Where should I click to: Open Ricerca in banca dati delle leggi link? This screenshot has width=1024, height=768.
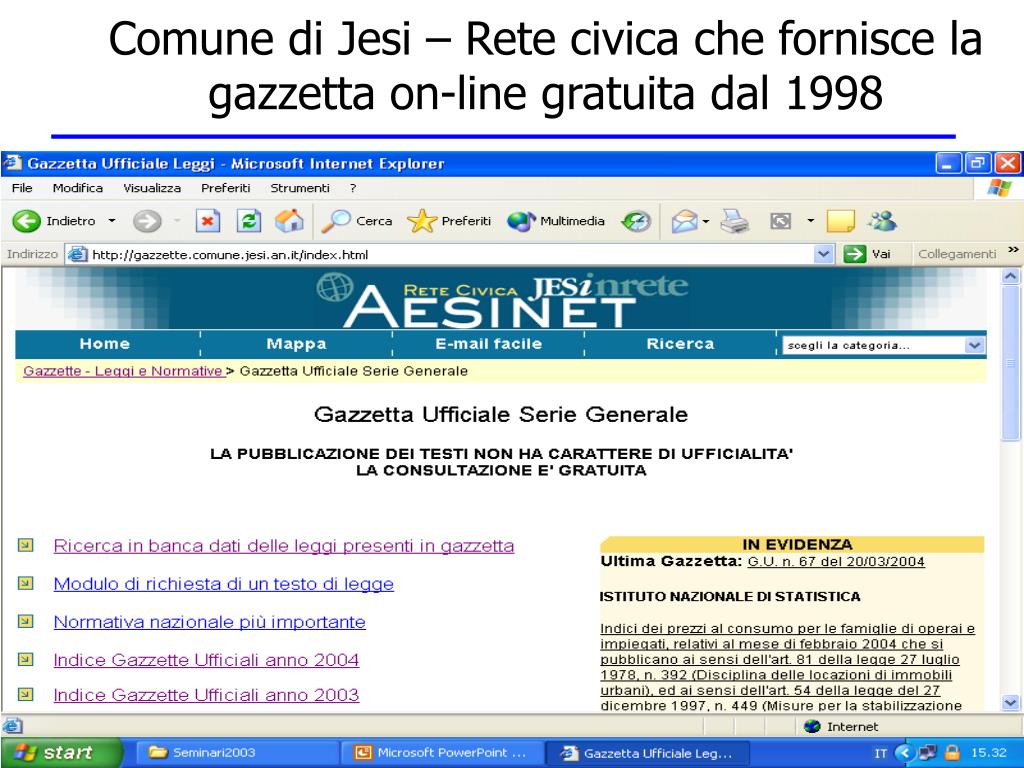click(x=283, y=546)
